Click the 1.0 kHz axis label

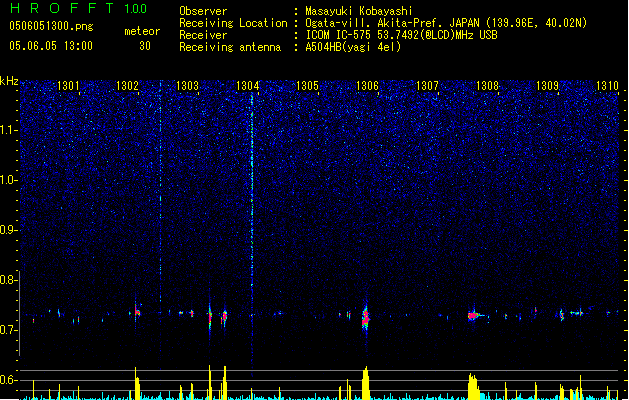pyautogui.click(x=8, y=180)
